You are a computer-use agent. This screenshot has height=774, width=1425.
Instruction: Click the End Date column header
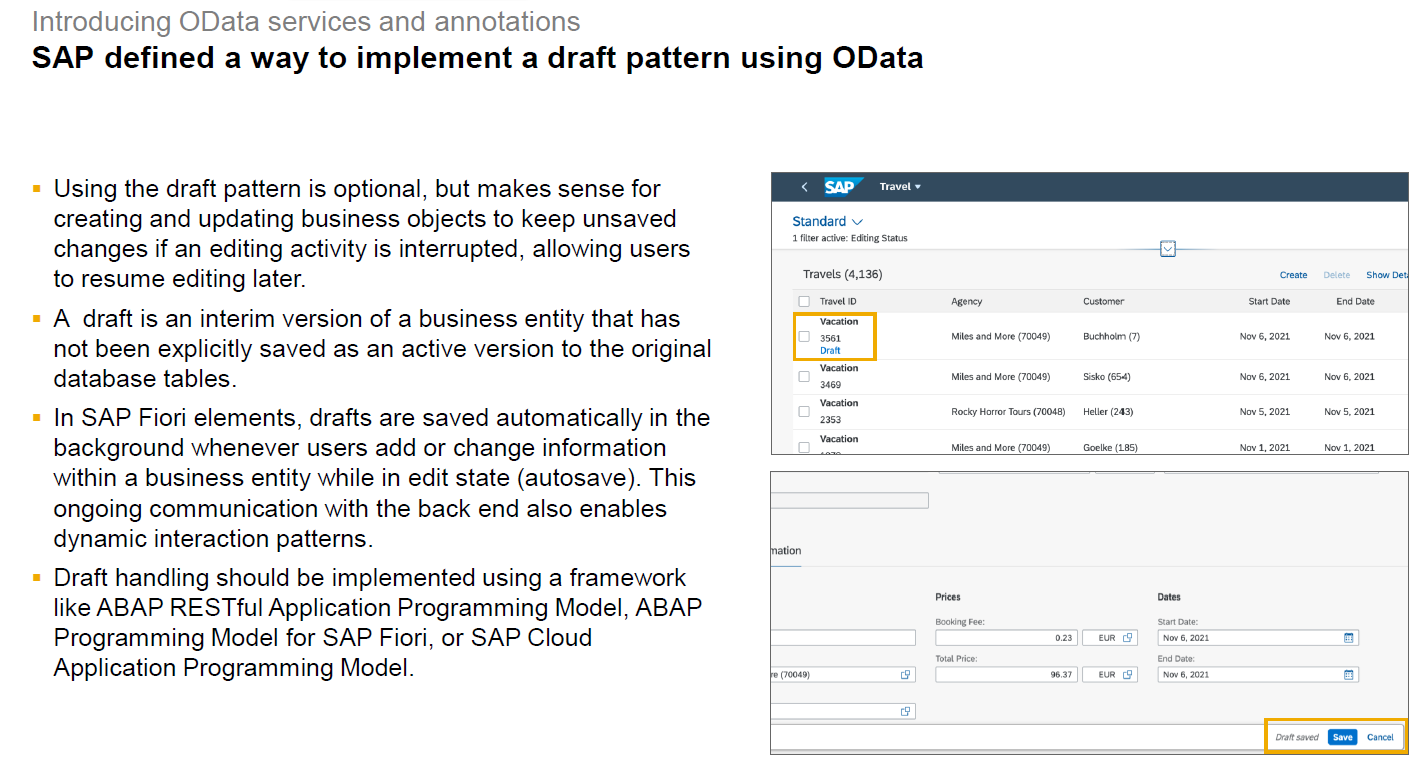tap(1355, 301)
